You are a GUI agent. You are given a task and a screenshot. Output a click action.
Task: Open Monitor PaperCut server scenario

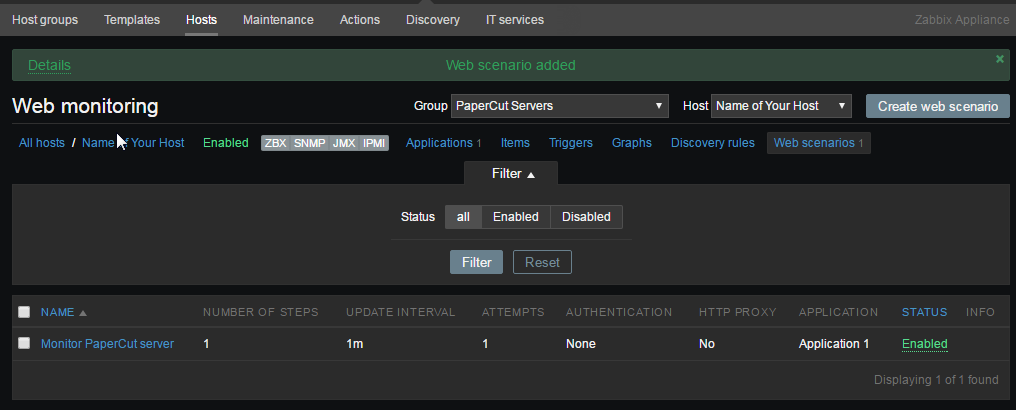108,344
